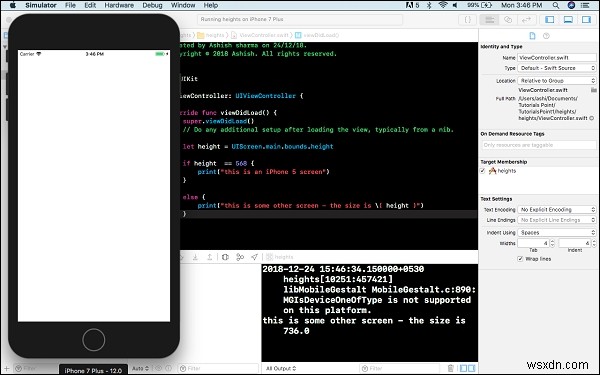Image resolution: width=600 pixels, height=375 pixels.
Task: Toggle heights target membership checkbox
Action: pyautogui.click(x=482, y=171)
